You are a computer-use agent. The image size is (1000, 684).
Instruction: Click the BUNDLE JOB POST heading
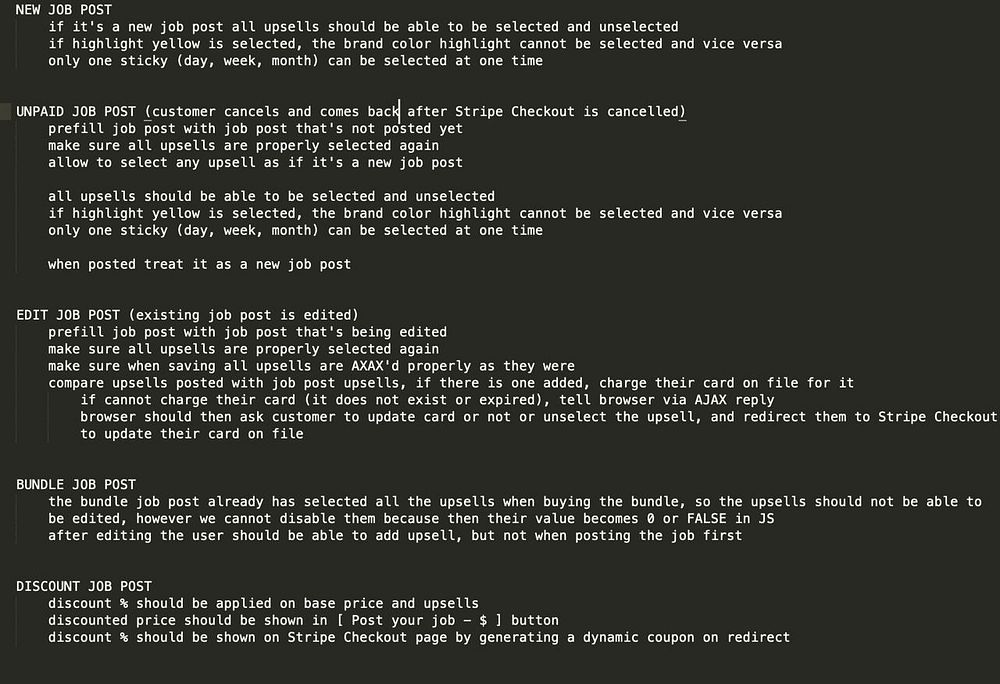76,484
